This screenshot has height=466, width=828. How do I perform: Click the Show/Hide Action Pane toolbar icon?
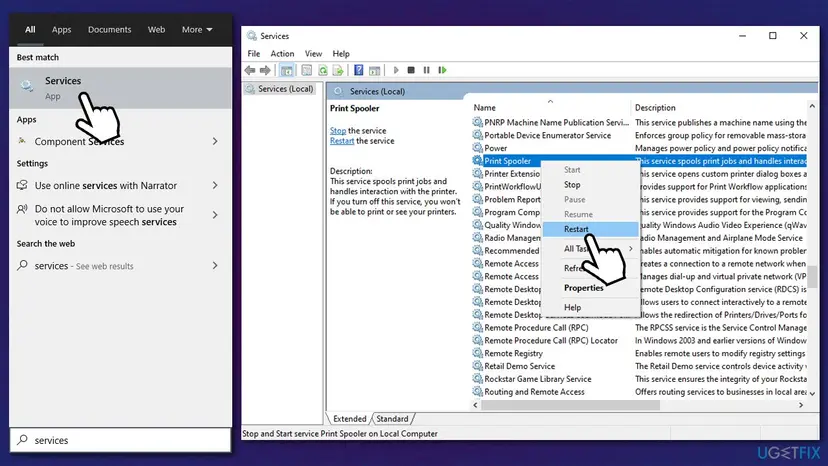(x=374, y=70)
